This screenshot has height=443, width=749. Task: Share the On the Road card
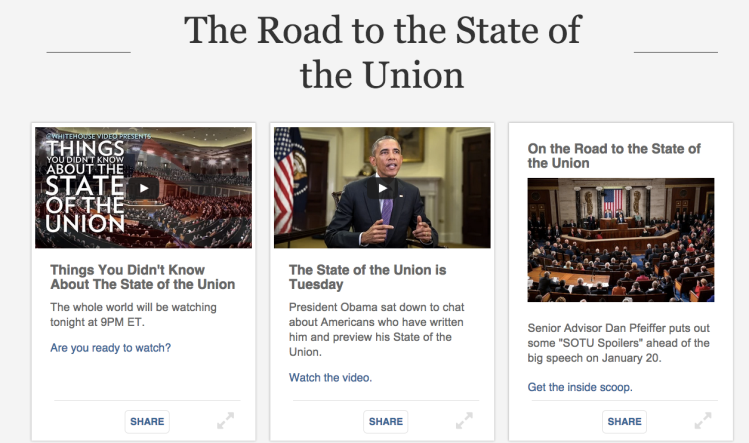(624, 421)
